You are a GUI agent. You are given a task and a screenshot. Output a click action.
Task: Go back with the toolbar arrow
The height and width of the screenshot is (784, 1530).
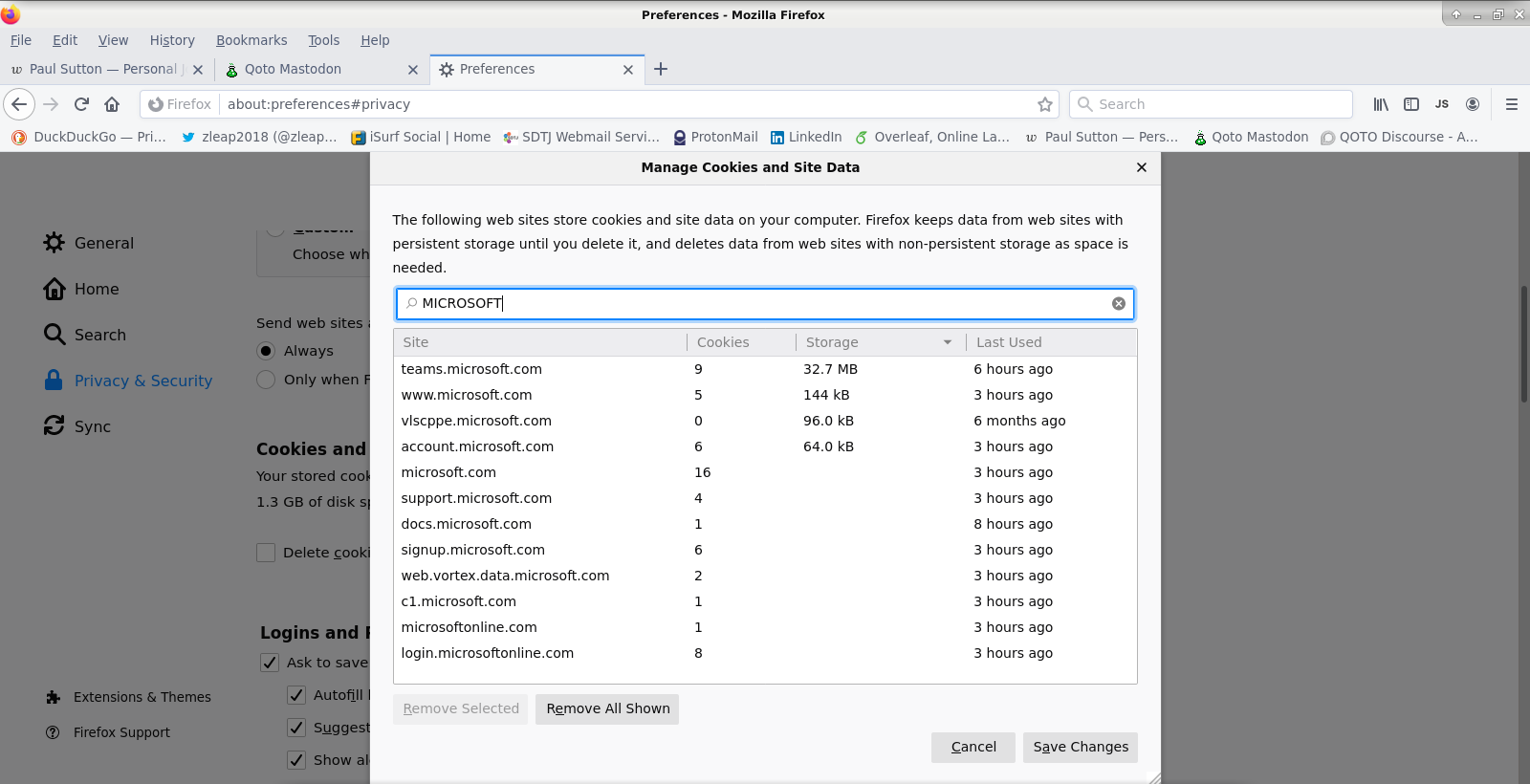(x=19, y=104)
